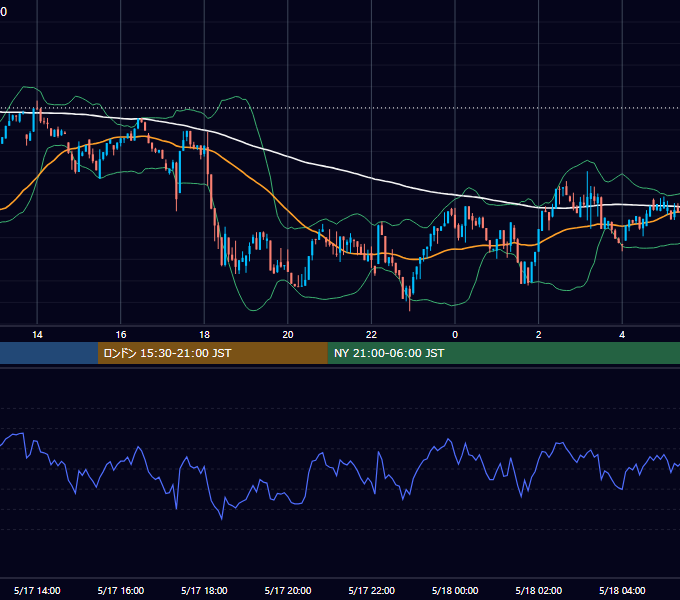Click the ロンドン 15:30-21:00 JST session bar
The height and width of the screenshot is (600, 680).
(212, 353)
